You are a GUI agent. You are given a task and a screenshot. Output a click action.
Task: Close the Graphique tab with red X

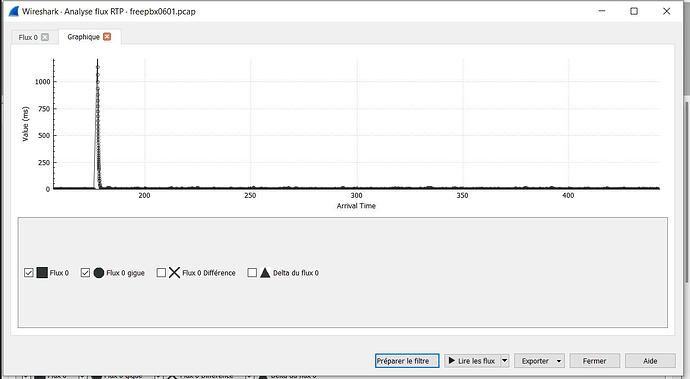point(107,37)
